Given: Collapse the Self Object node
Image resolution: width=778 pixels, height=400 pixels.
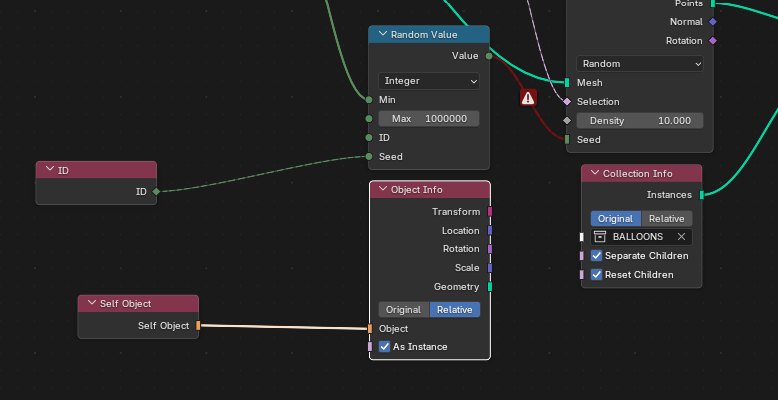Looking at the screenshot, I should coord(91,303).
